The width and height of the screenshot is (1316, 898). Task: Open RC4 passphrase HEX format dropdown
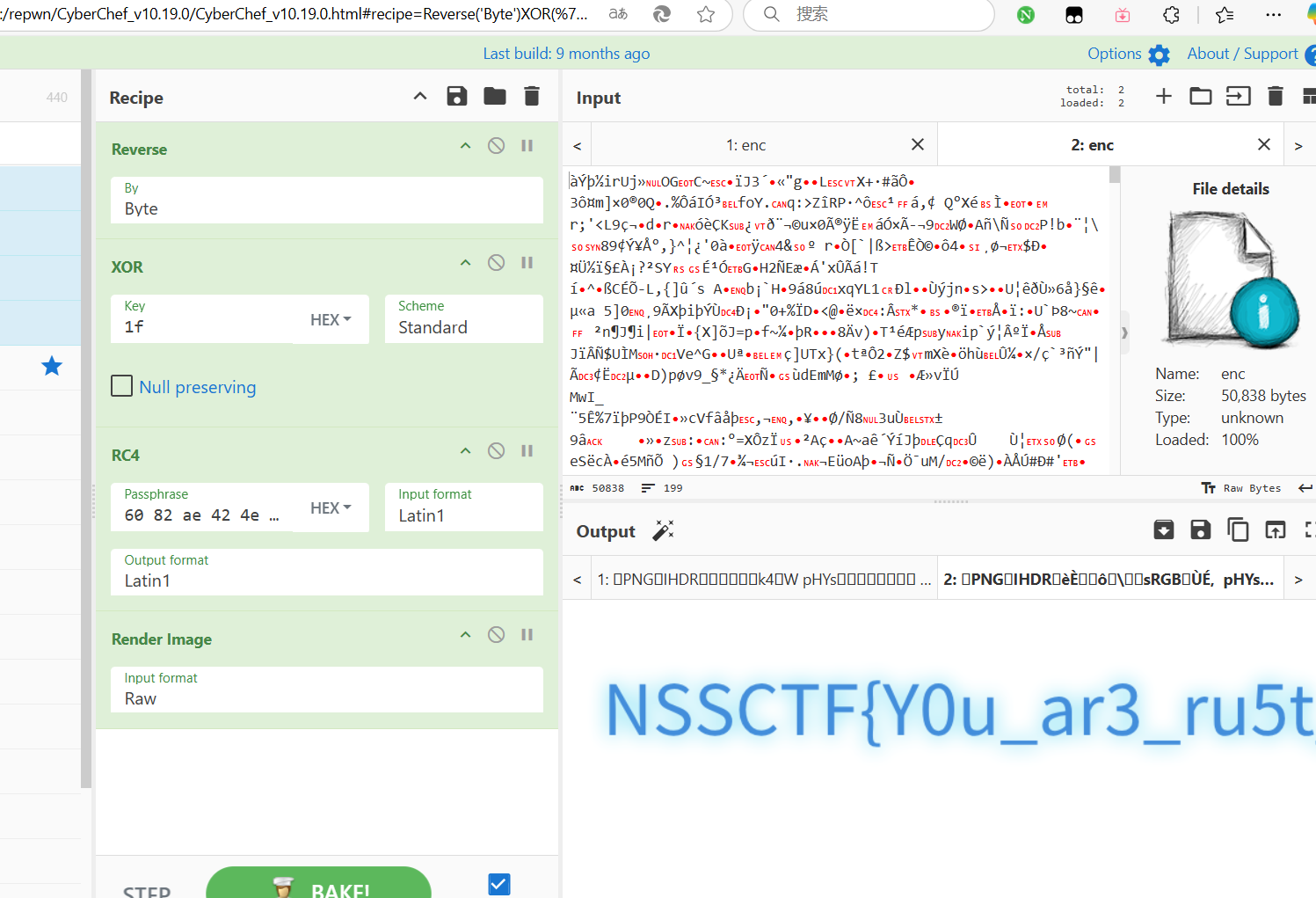pos(331,507)
